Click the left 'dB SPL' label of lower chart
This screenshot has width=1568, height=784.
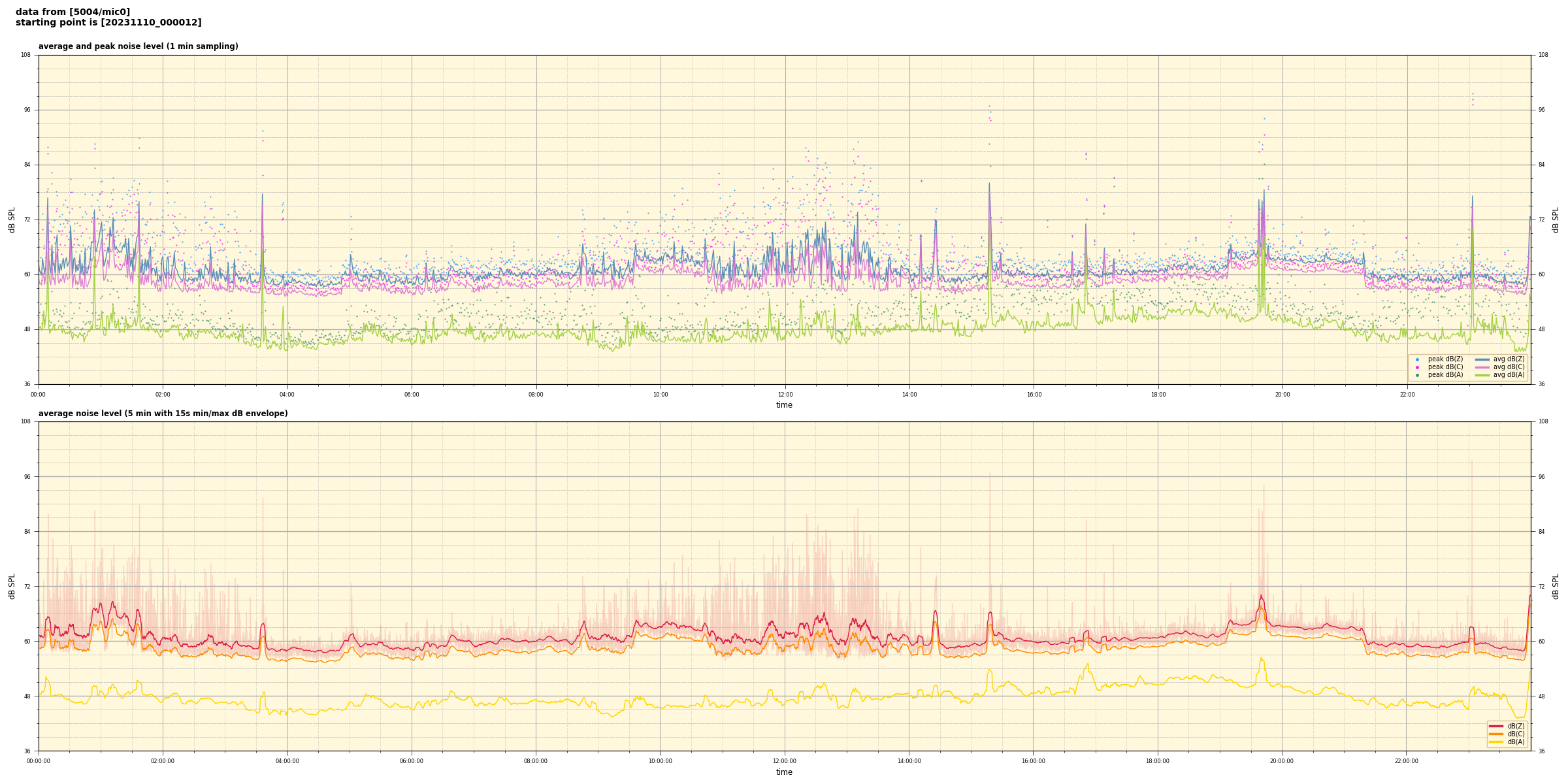click(12, 586)
